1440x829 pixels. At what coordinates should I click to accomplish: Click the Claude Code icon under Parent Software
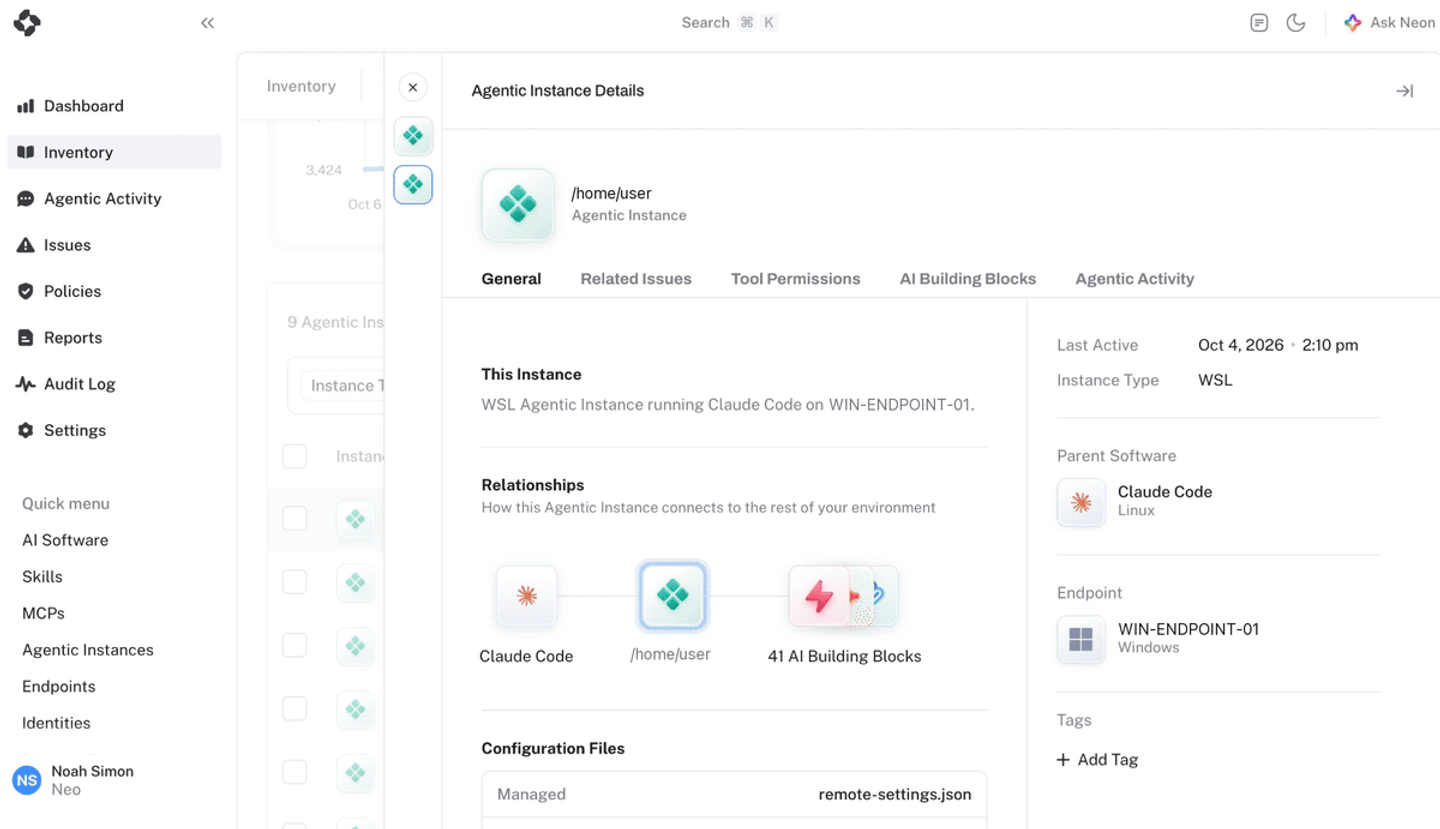pos(1081,502)
